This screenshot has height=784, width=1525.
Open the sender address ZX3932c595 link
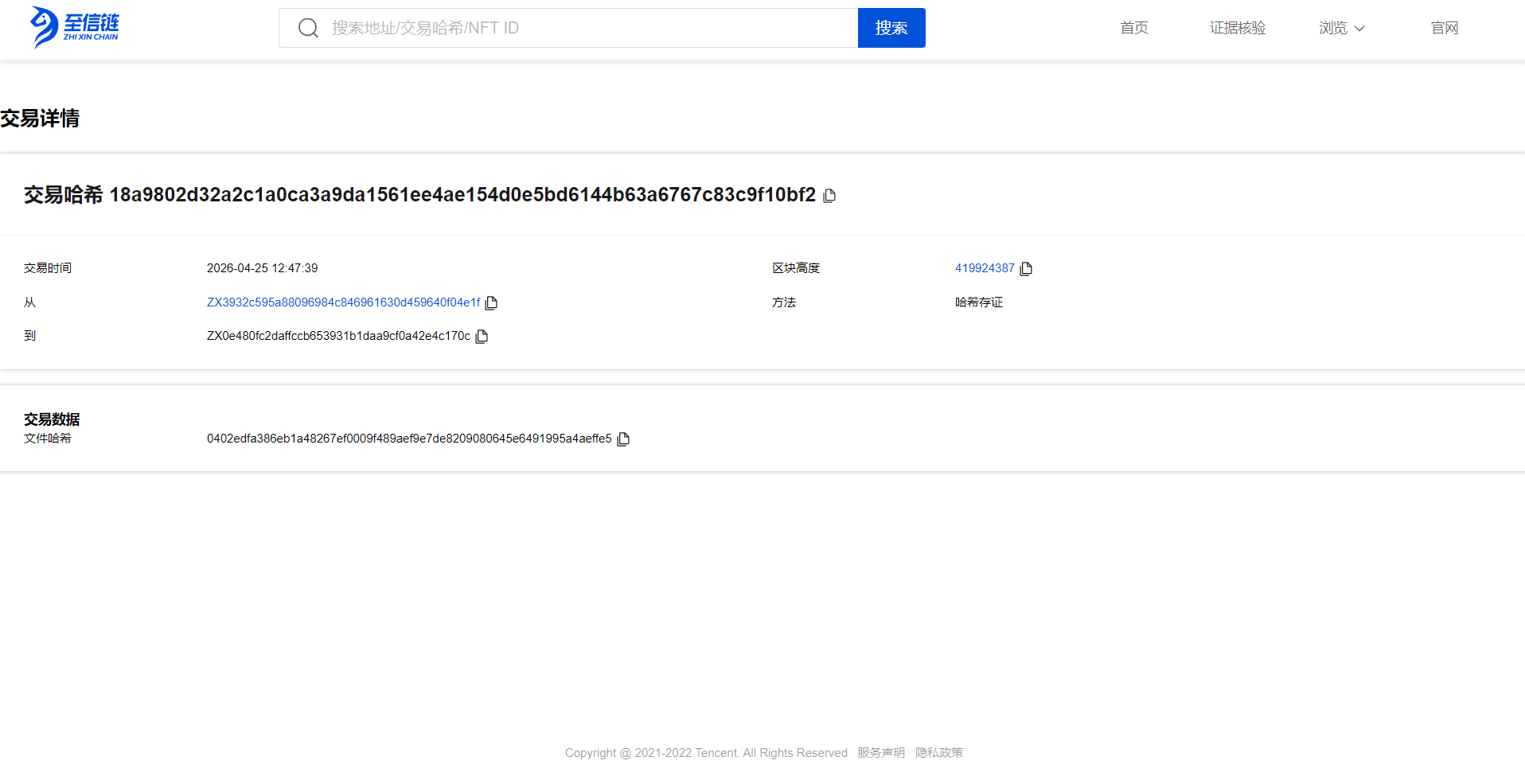coord(343,302)
